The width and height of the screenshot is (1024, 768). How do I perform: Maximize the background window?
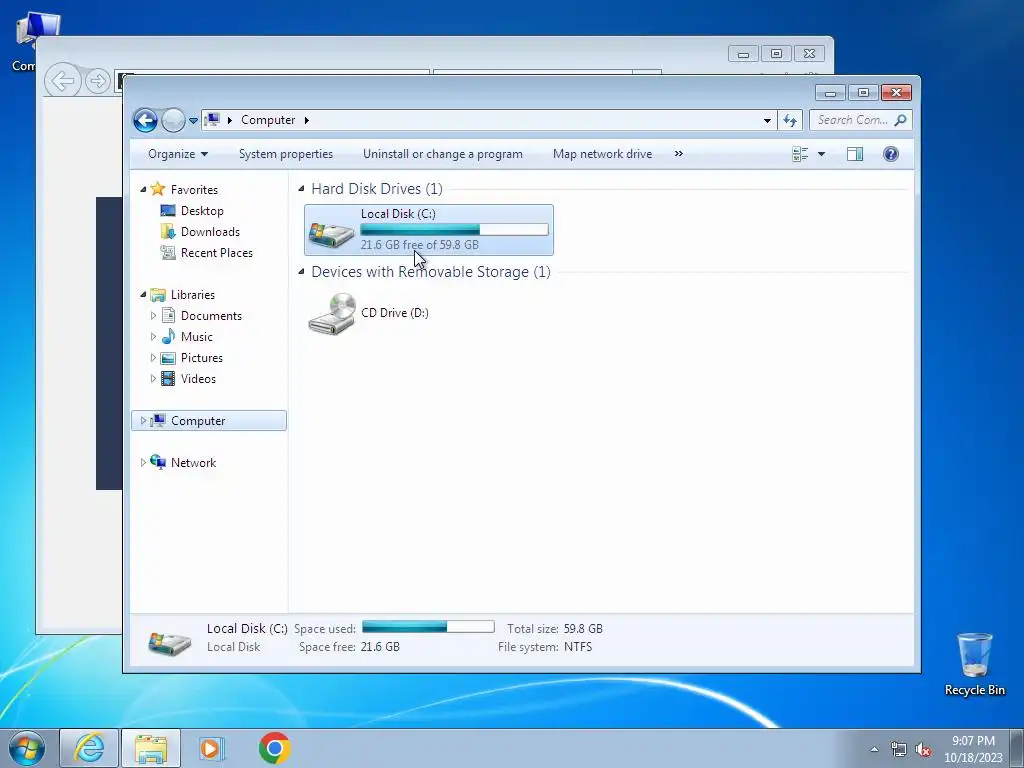pos(776,54)
